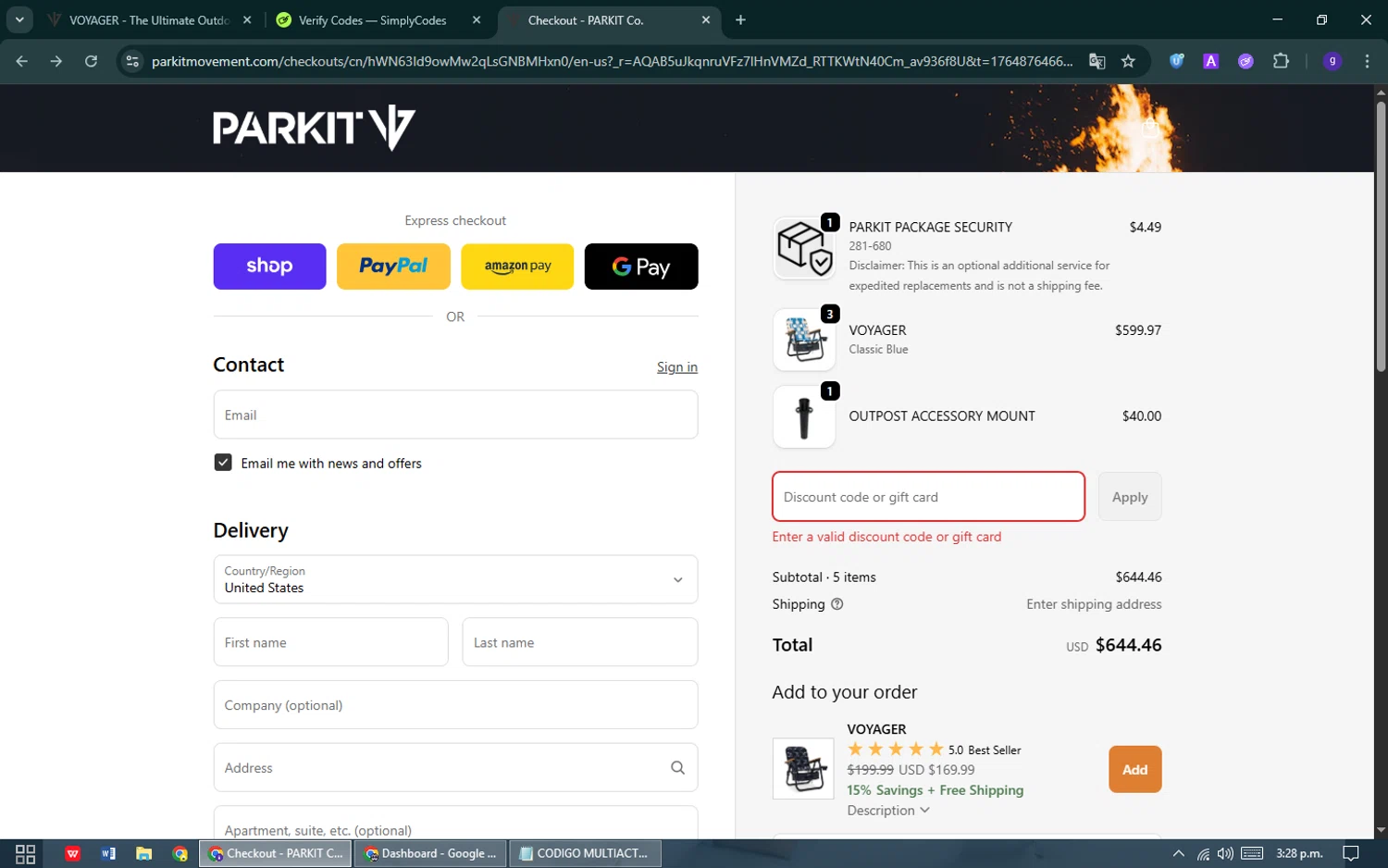
Task: Switch to CODIGO MULTIACT taskbar window
Action: [x=585, y=853]
